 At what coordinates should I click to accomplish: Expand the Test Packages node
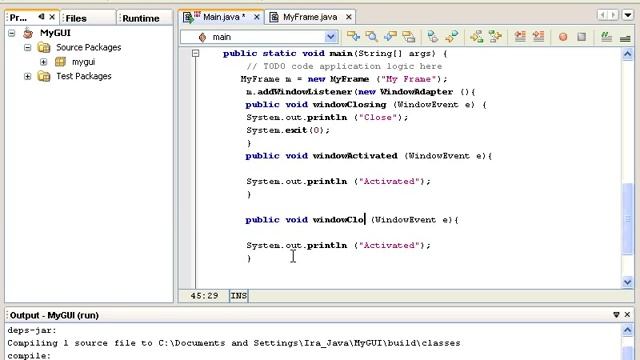27,76
